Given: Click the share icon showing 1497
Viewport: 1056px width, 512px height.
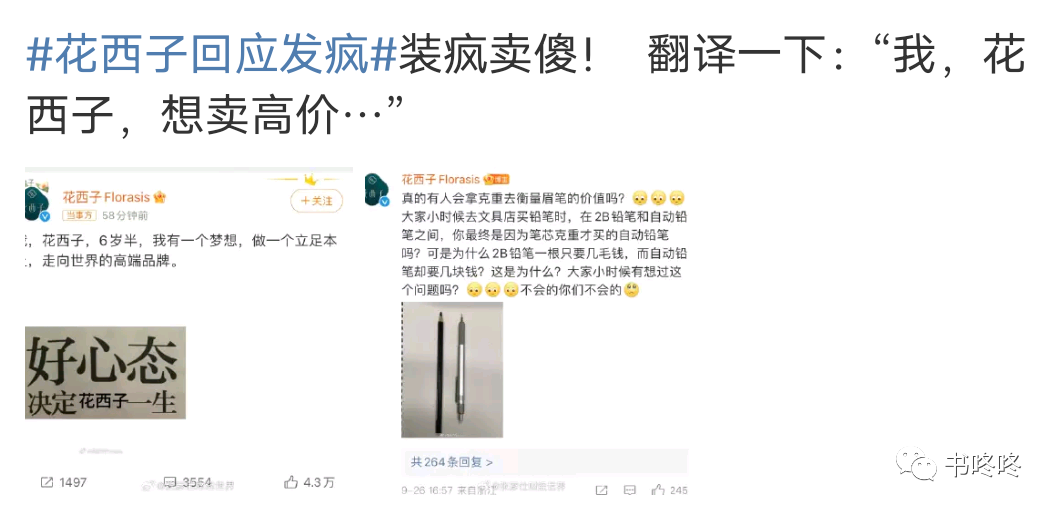Looking at the screenshot, I should point(47,482).
